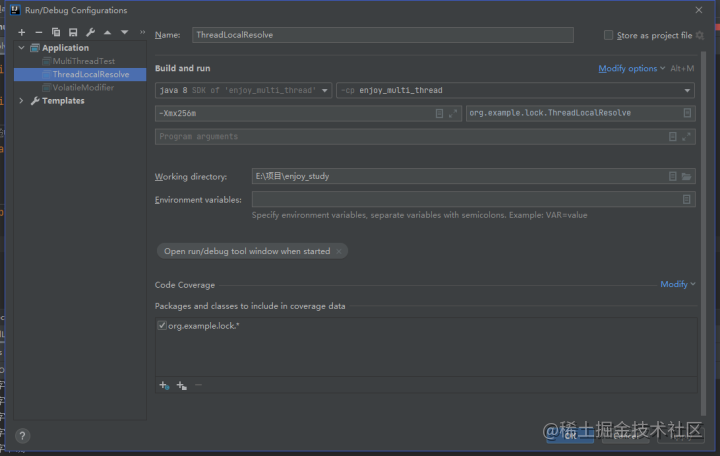
Task: Open the gear next to Store as project file
Action: [700, 35]
